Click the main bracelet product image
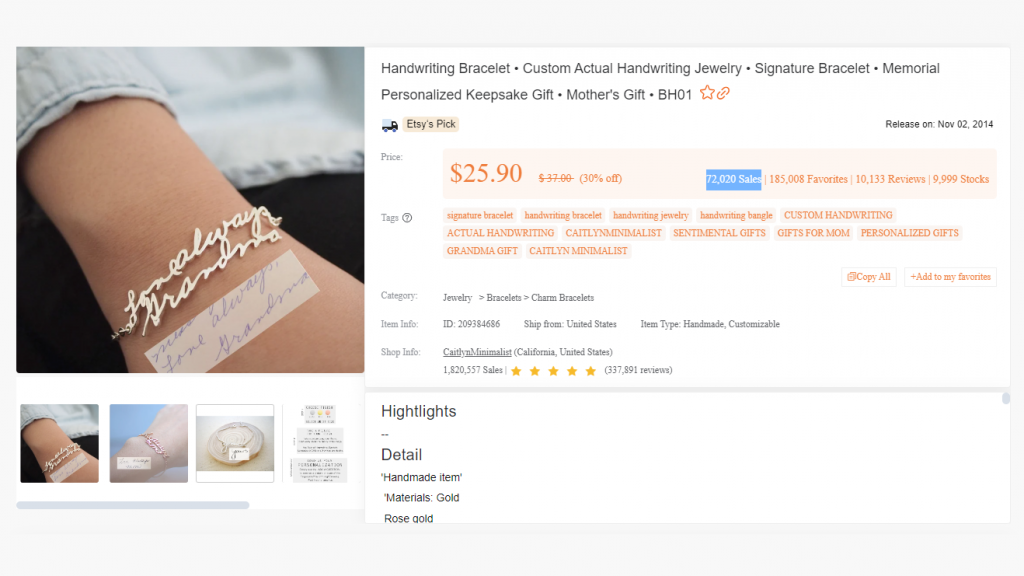The image size is (1024, 576). pos(190,210)
